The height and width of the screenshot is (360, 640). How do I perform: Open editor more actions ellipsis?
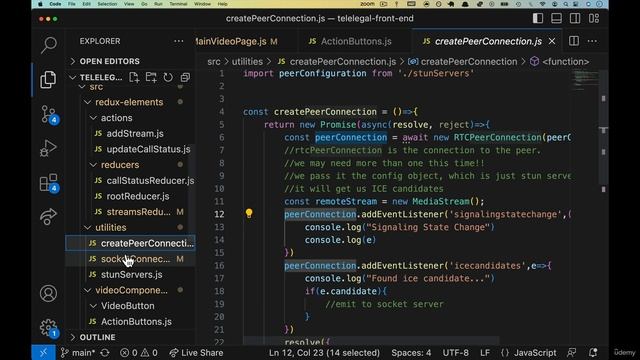click(x=592, y=41)
